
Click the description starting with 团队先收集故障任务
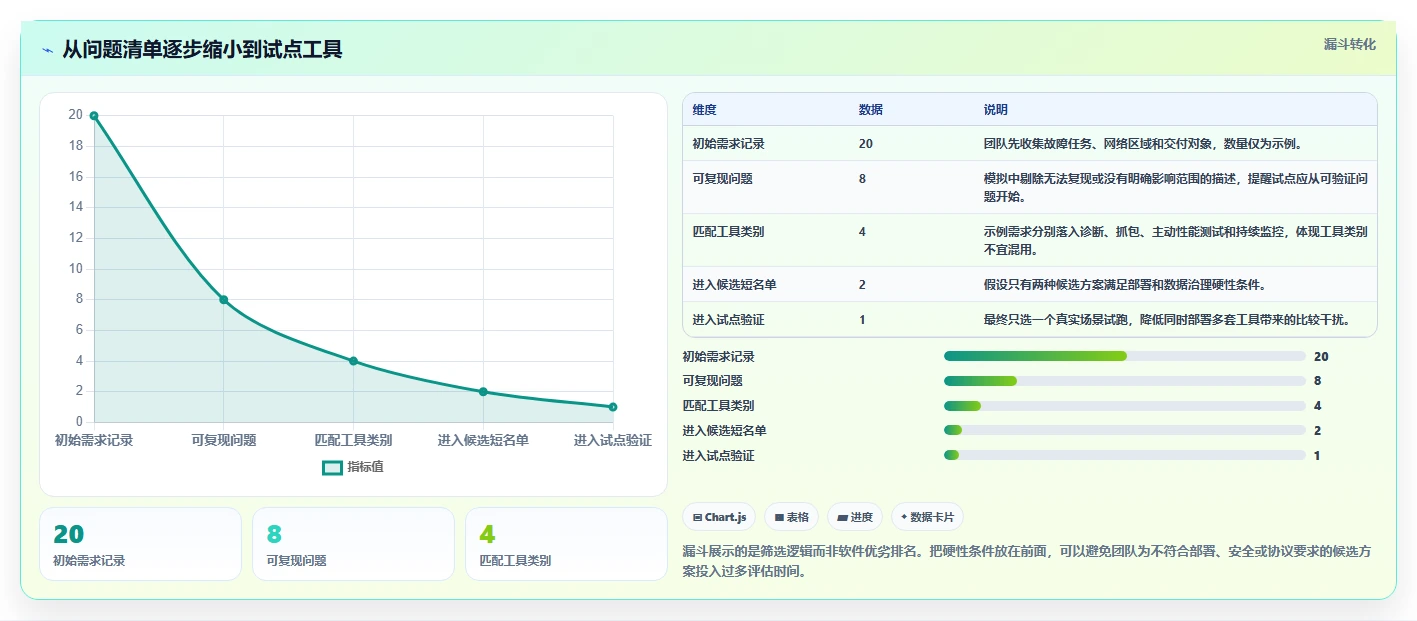click(1142, 144)
